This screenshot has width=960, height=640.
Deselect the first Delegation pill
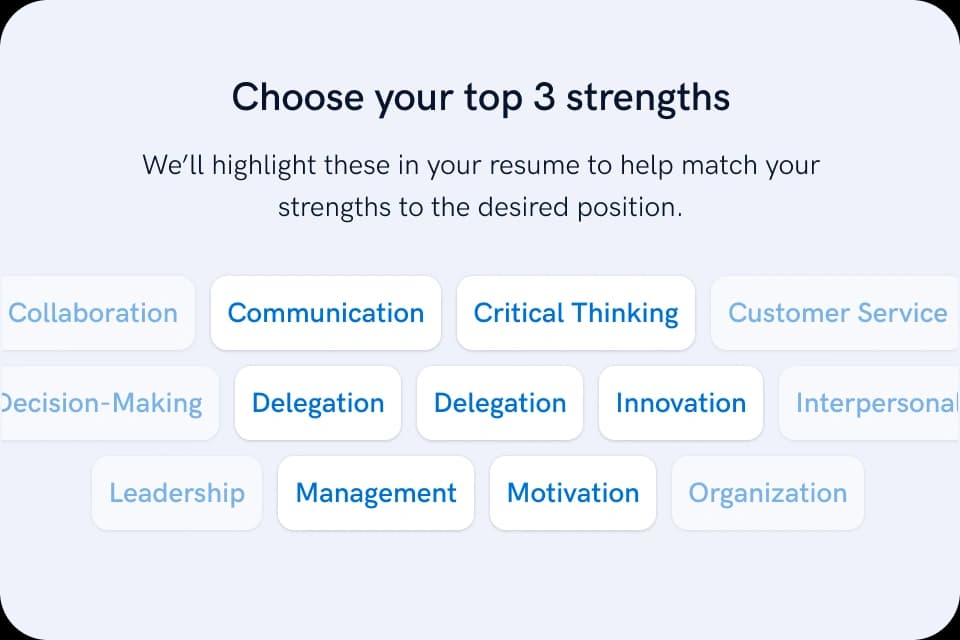coord(317,403)
